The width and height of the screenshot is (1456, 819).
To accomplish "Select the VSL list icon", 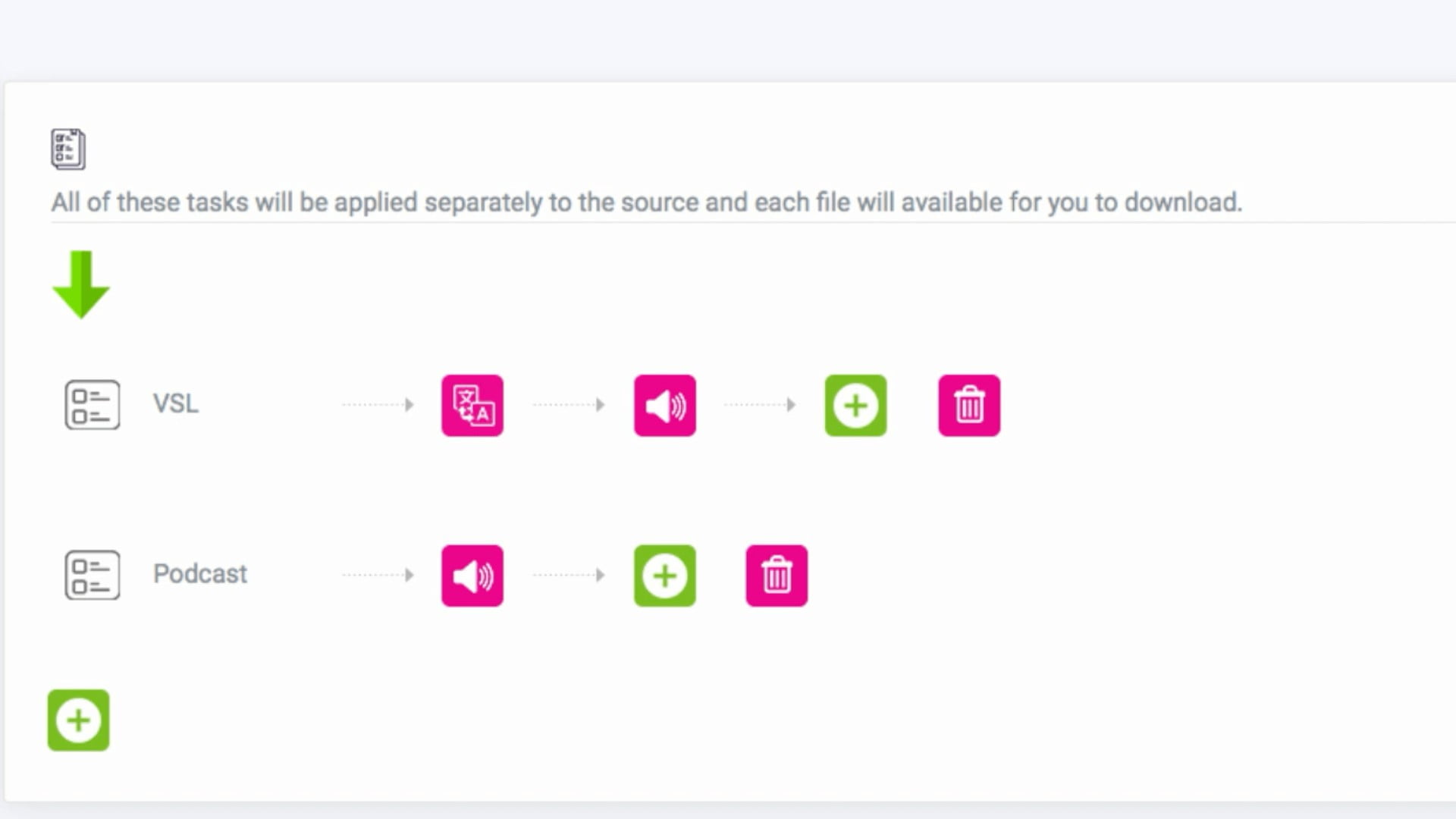I will (x=93, y=404).
